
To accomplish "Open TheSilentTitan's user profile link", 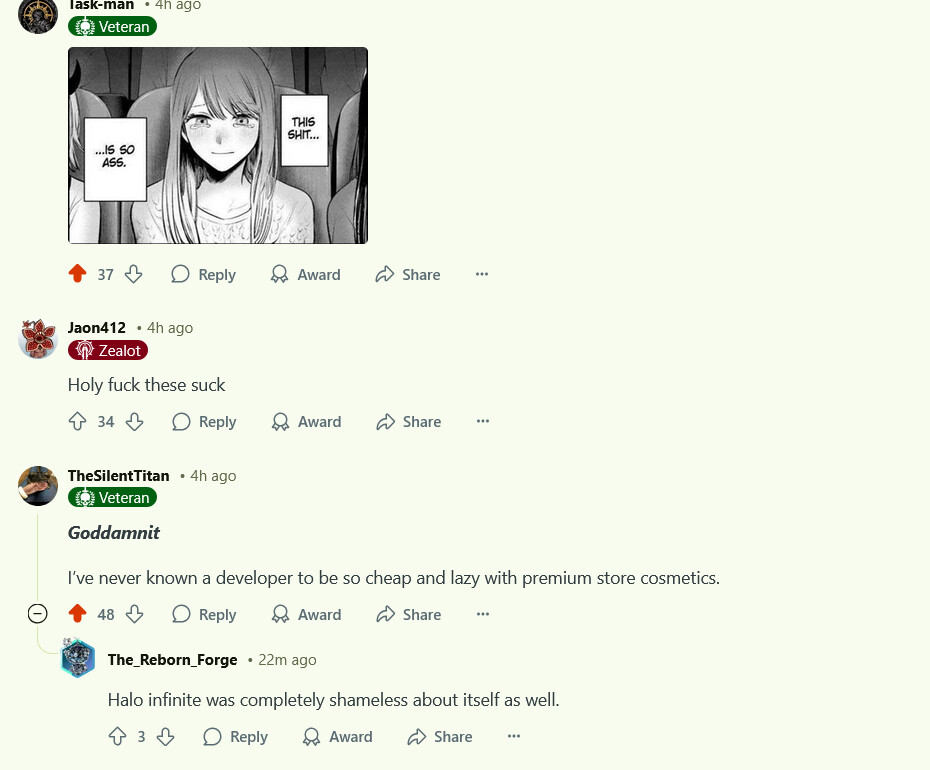I will (119, 476).
